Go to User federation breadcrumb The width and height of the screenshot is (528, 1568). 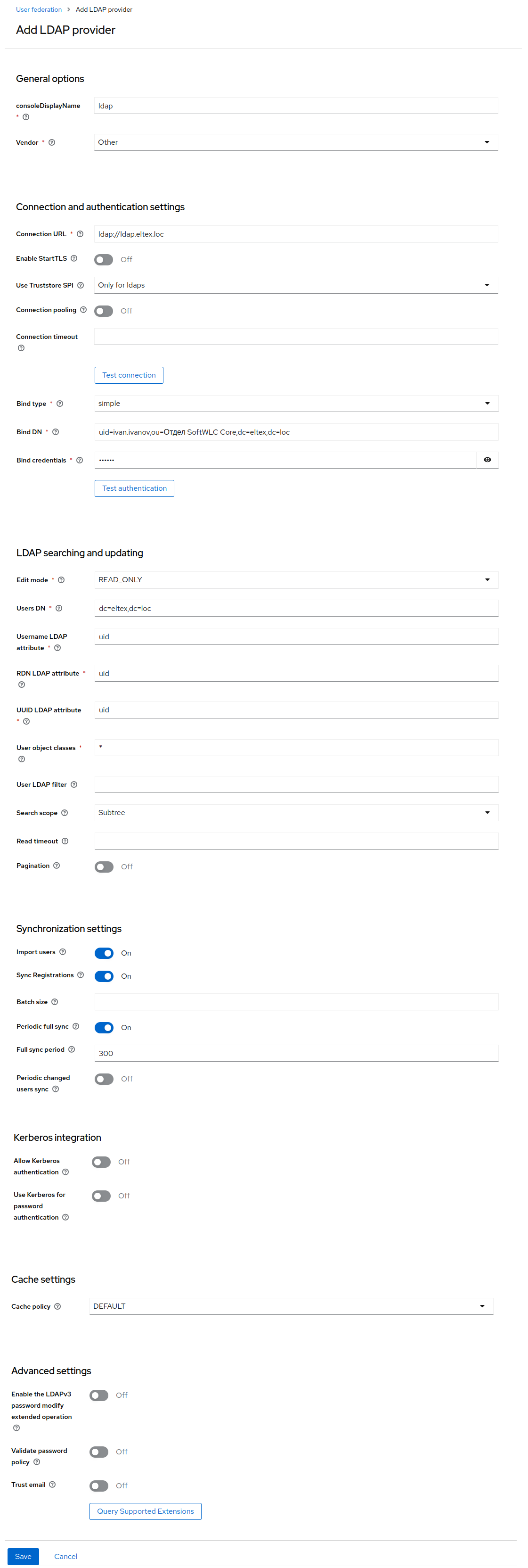point(39,10)
